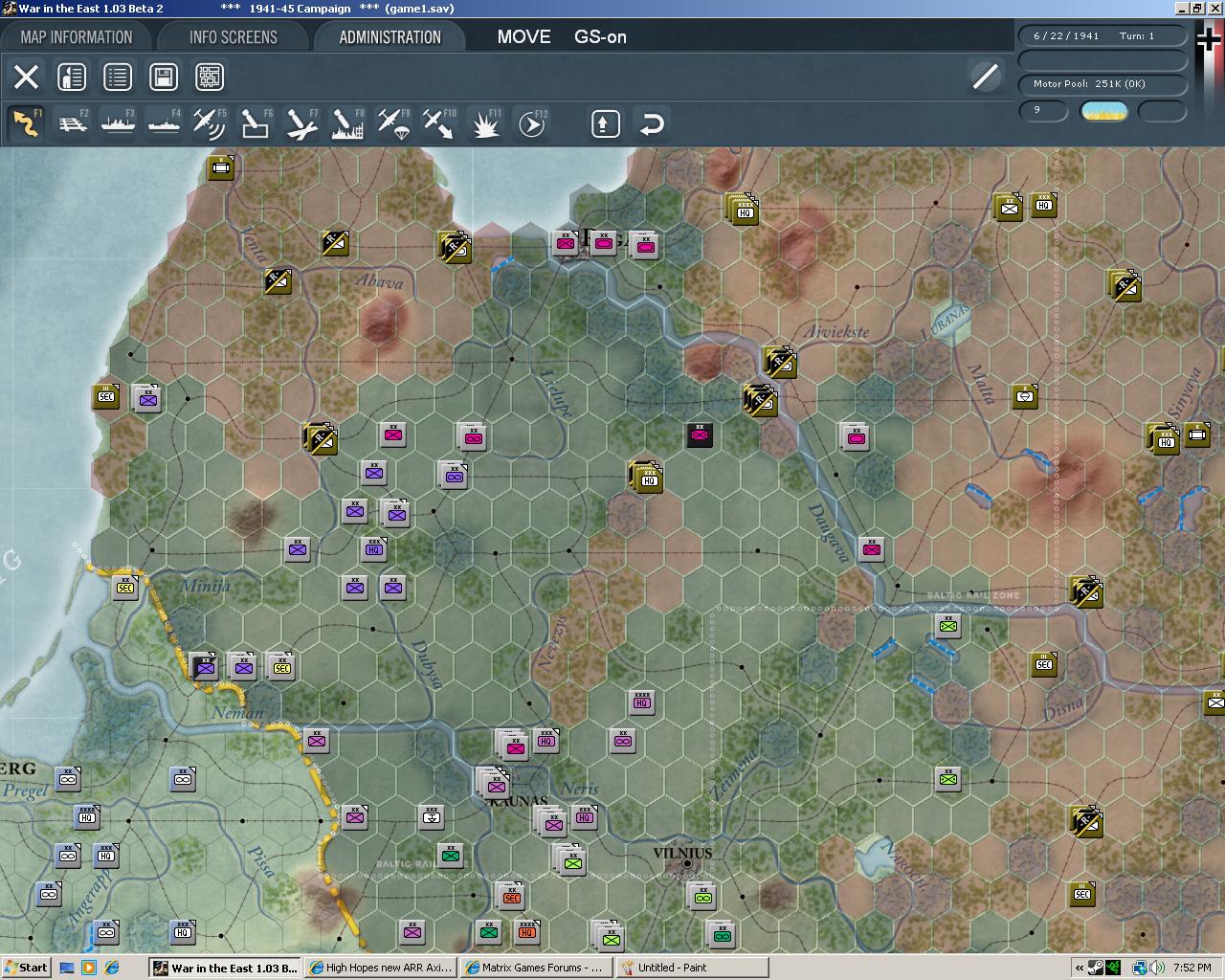Select the F1 move mode icon
The height and width of the screenshot is (980, 1225).
click(x=27, y=123)
